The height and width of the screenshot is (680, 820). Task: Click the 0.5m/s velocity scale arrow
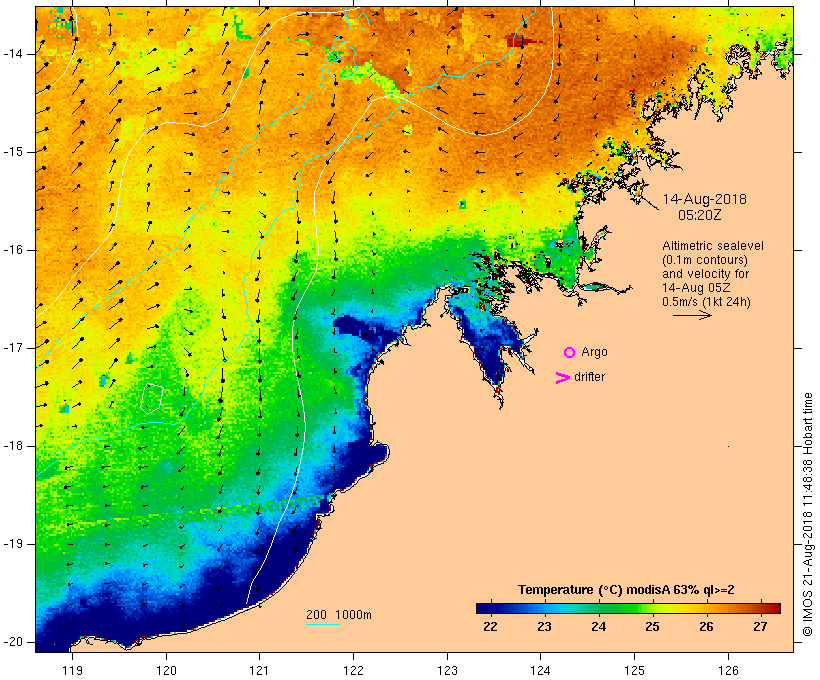tap(692, 315)
